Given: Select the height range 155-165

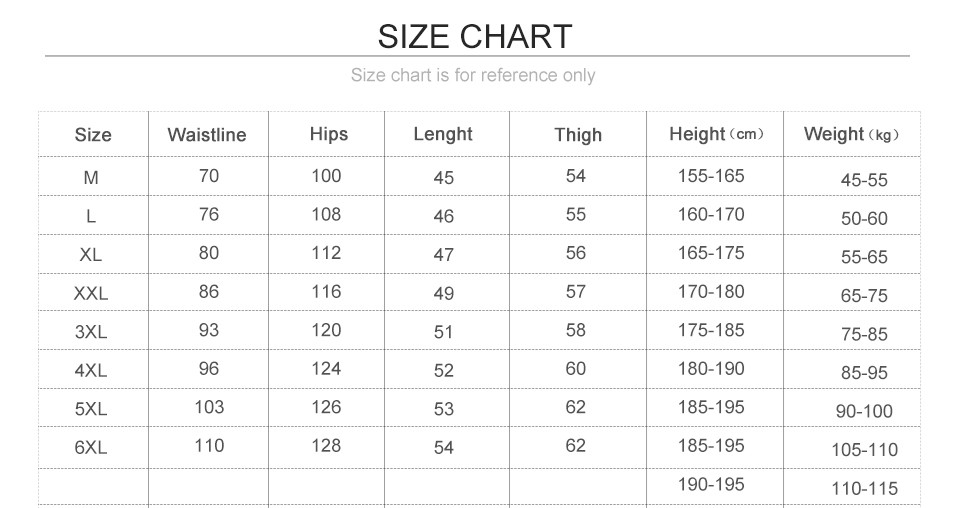Looking at the screenshot, I should 711,176.
